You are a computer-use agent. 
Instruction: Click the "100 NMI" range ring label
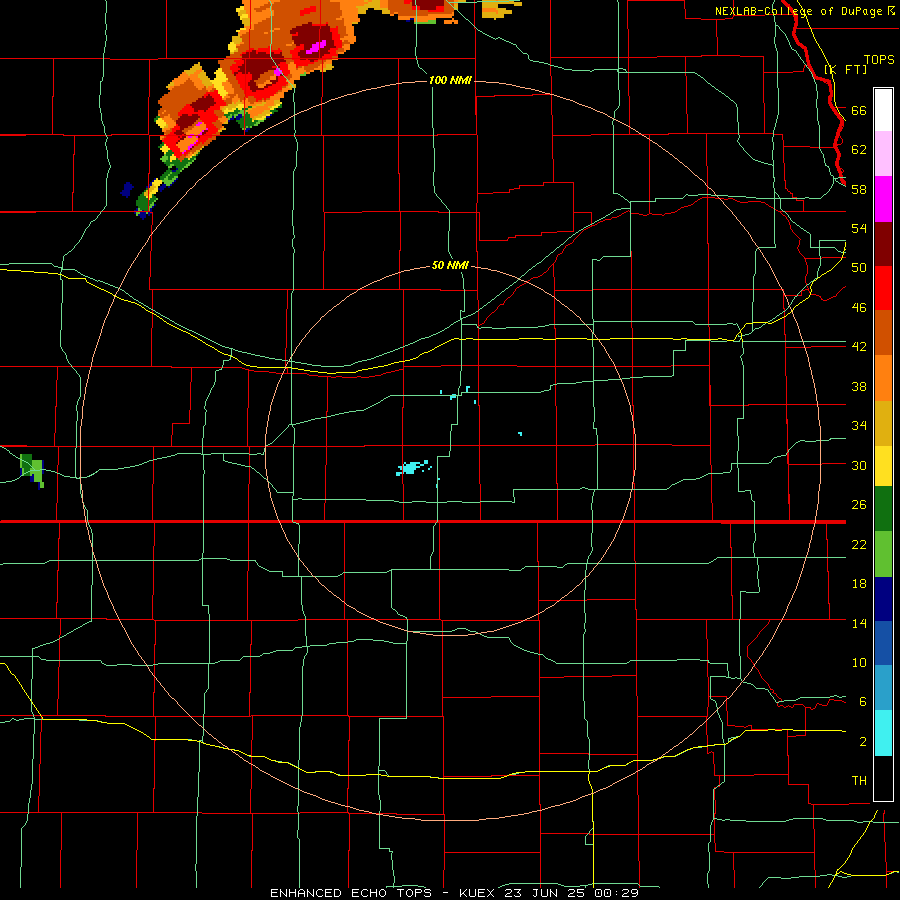tap(450, 80)
